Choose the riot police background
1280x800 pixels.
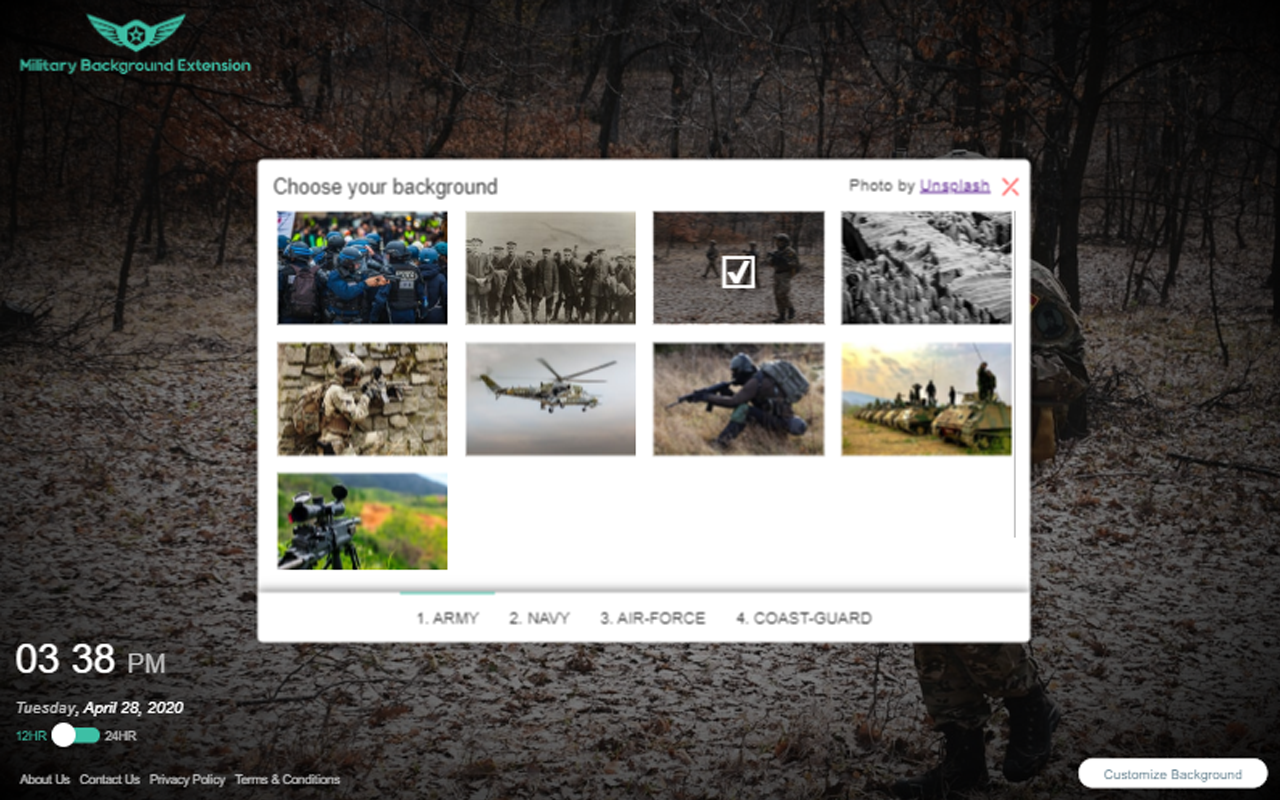361,267
